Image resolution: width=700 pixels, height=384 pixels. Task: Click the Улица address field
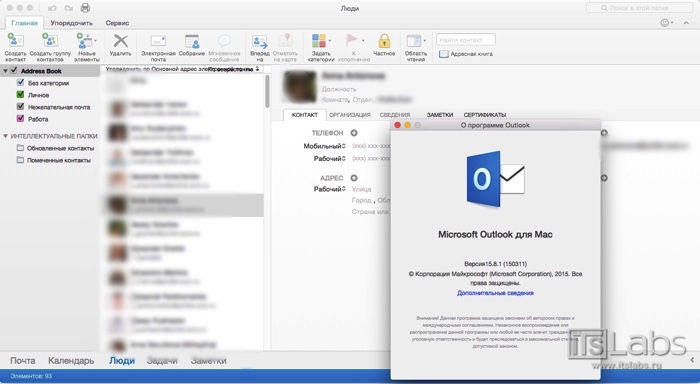point(362,189)
